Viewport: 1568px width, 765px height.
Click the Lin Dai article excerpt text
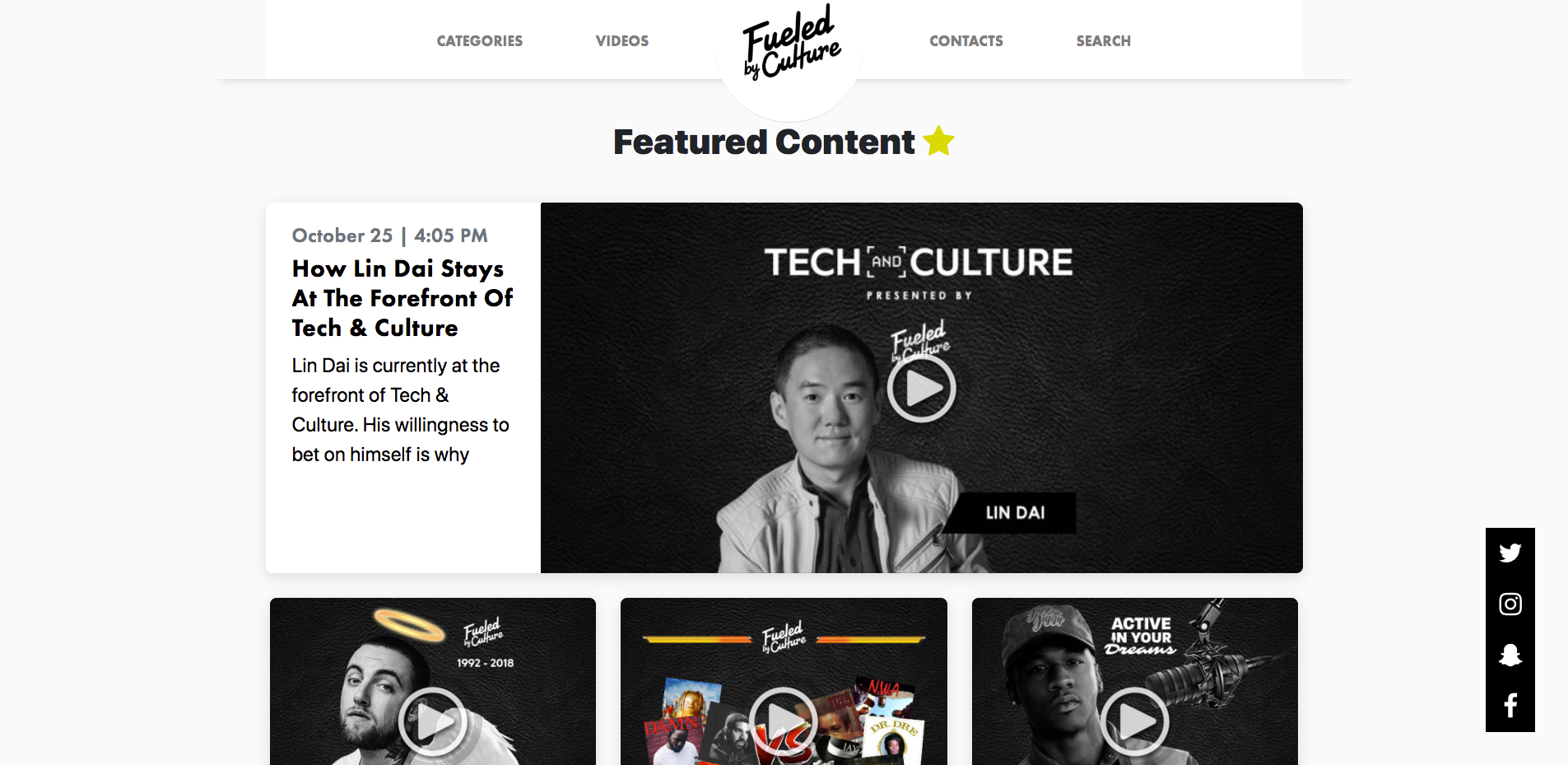pyautogui.click(x=400, y=410)
